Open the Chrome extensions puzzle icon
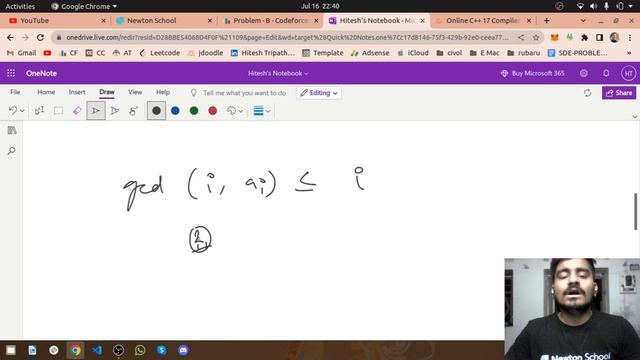 click(x=584, y=38)
